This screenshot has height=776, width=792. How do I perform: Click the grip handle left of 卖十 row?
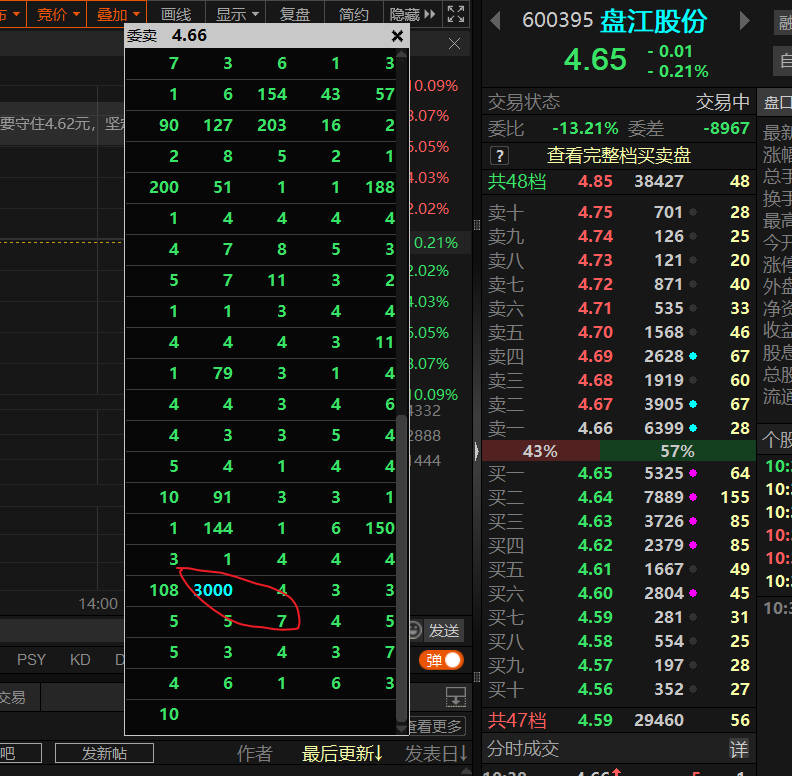pyautogui.click(x=477, y=225)
